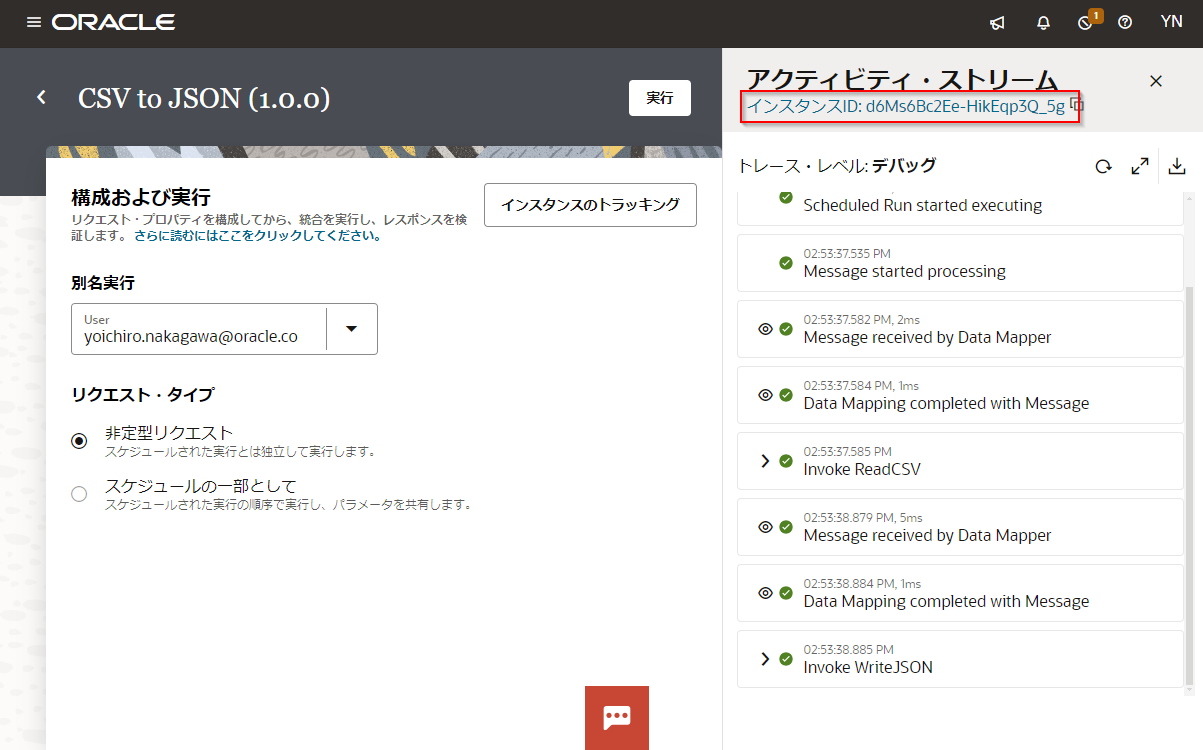Viewport: 1203px width, 750px height.
Task: Select the スケジュールの一部として radio option
Action: coord(79,494)
